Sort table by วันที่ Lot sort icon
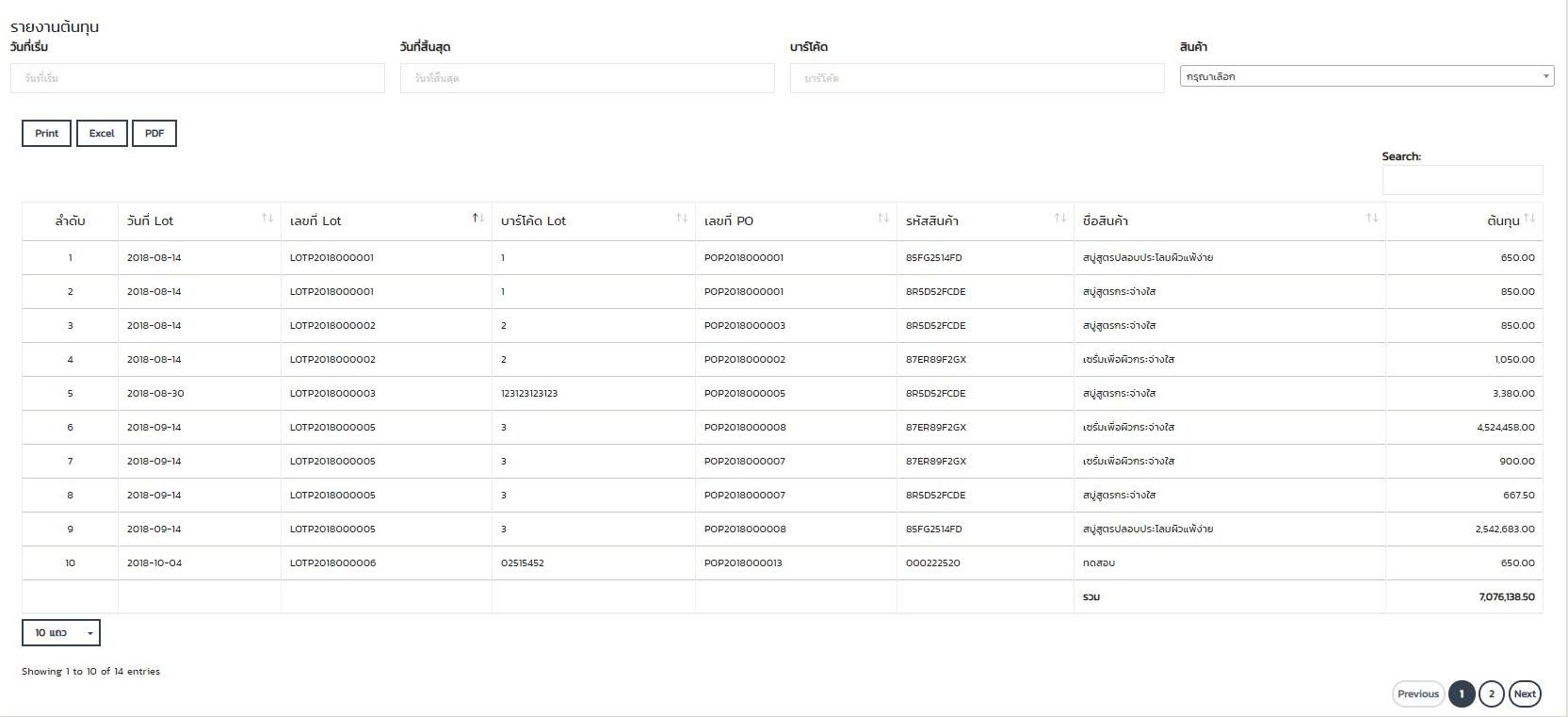Screen dimensions: 1568x717 tap(267, 219)
